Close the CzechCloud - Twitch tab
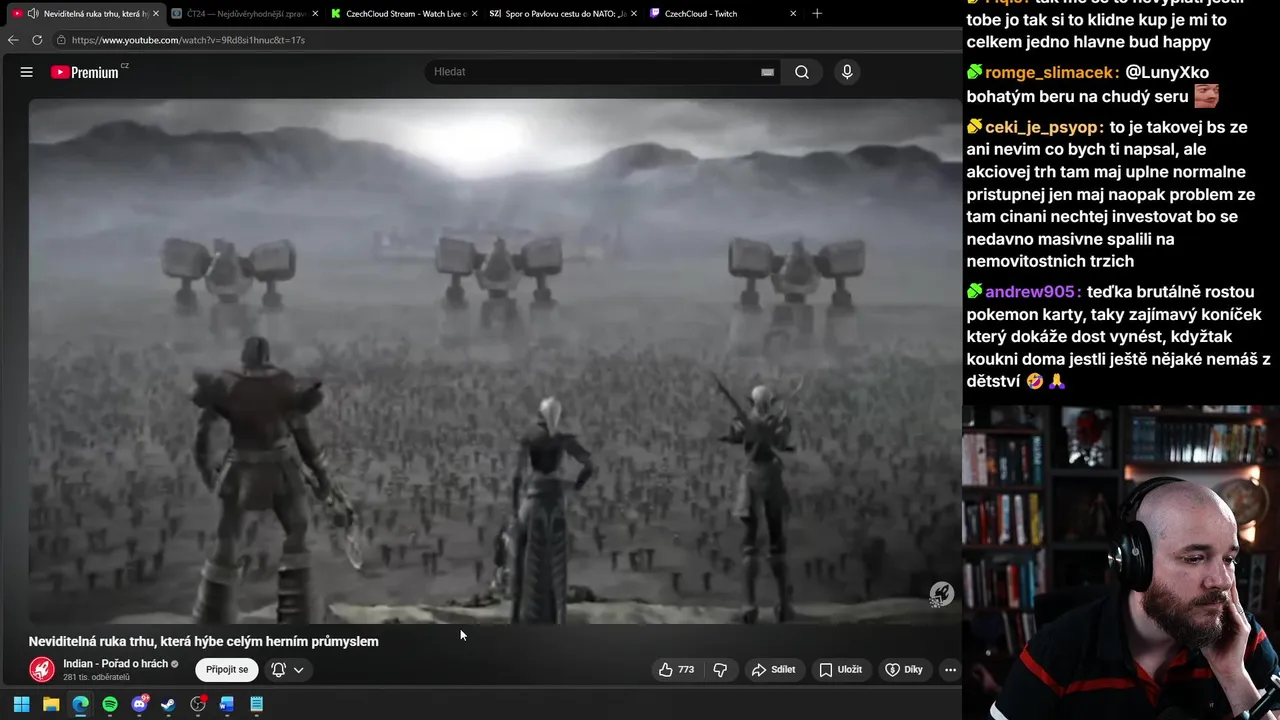This screenshot has width=1280, height=720. point(793,14)
